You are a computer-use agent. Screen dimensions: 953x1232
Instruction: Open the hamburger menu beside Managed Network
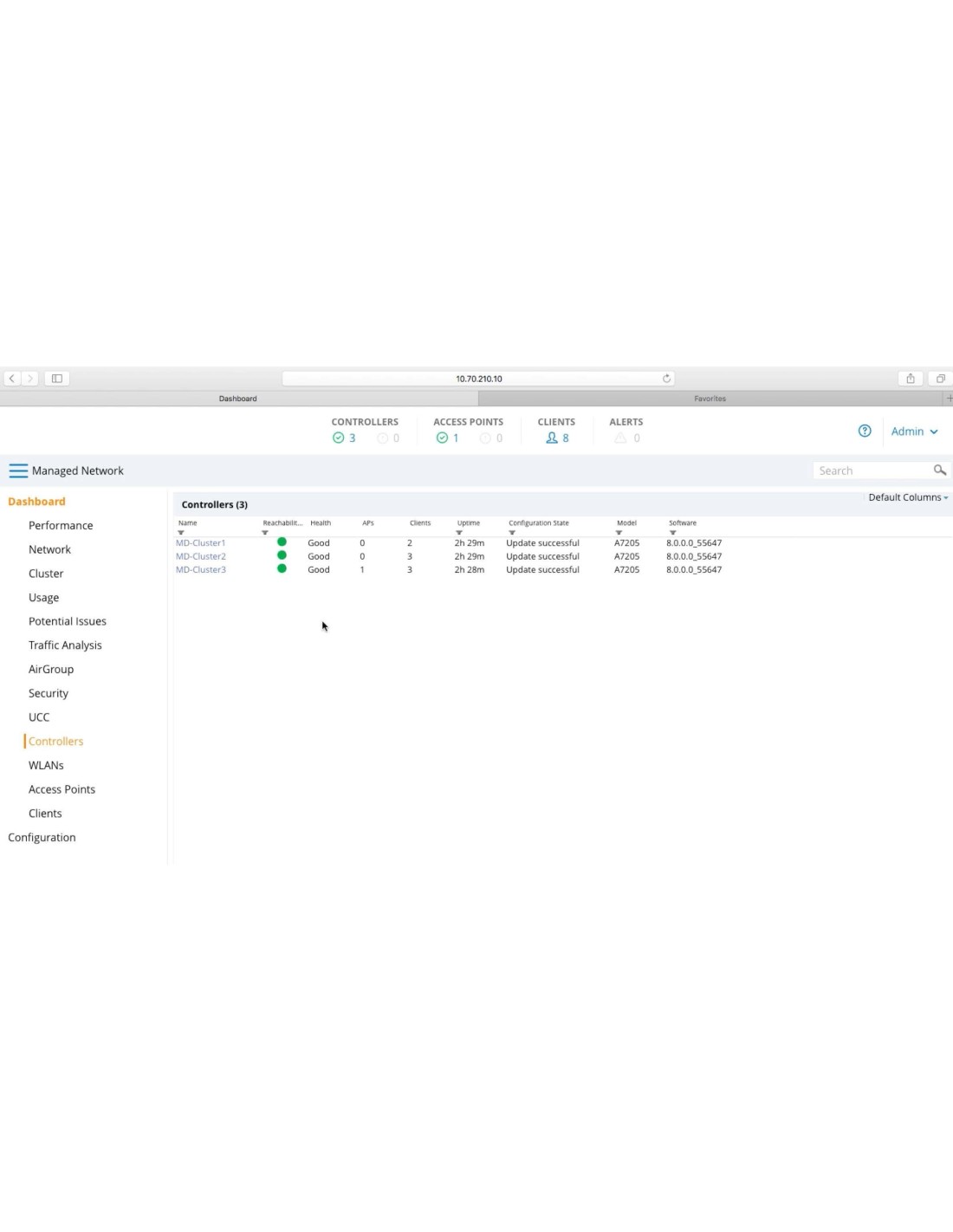[x=18, y=470]
